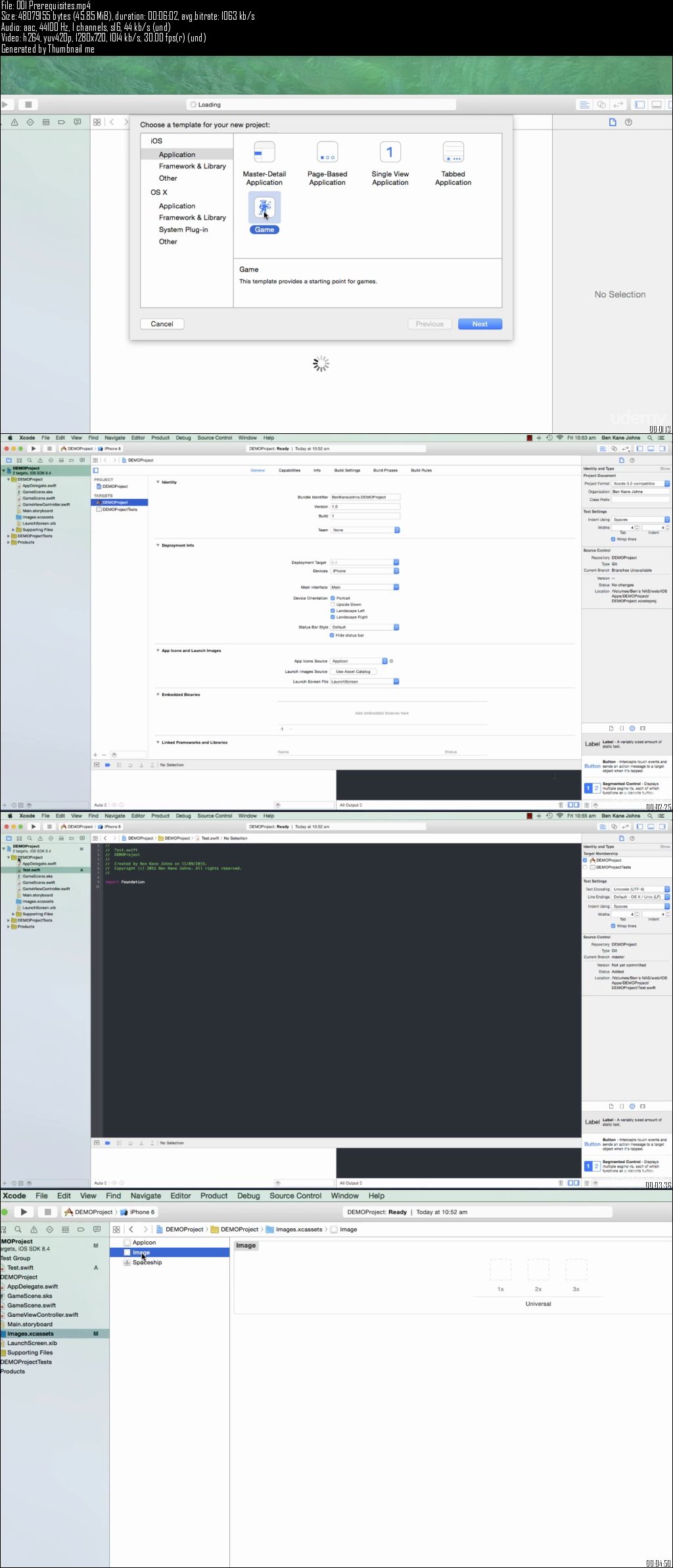Viewport: 673px width, 1568px height.
Task: Switch to Version editor in template chooser frame
Action: click(618, 105)
